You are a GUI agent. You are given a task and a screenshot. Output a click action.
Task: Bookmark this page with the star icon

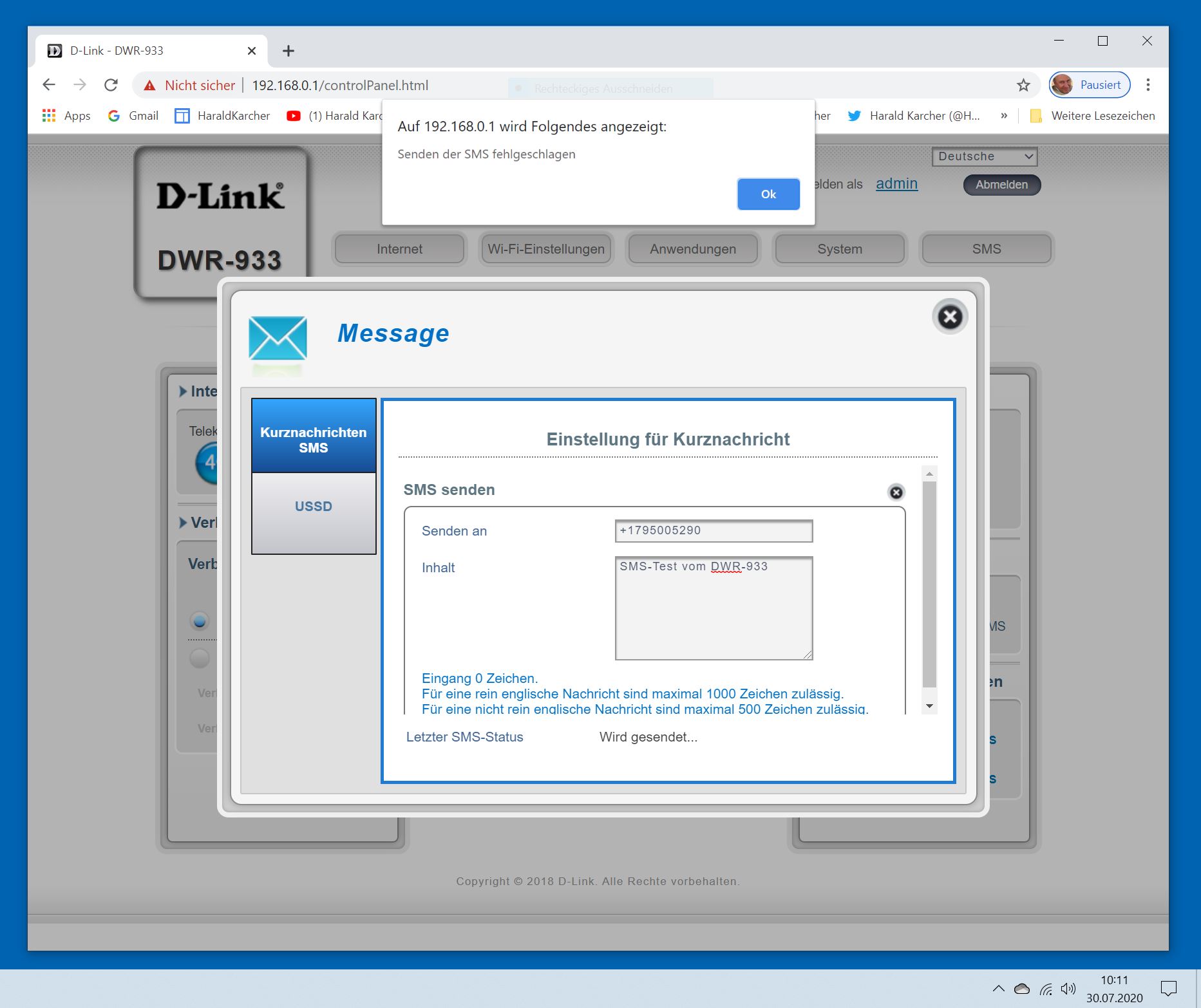(1023, 85)
